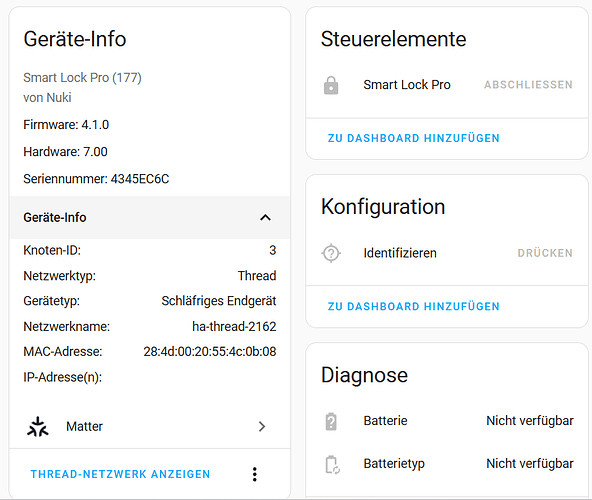
Task: Click the lock icon beside Smart Lock Pro
Action: (x=331, y=85)
